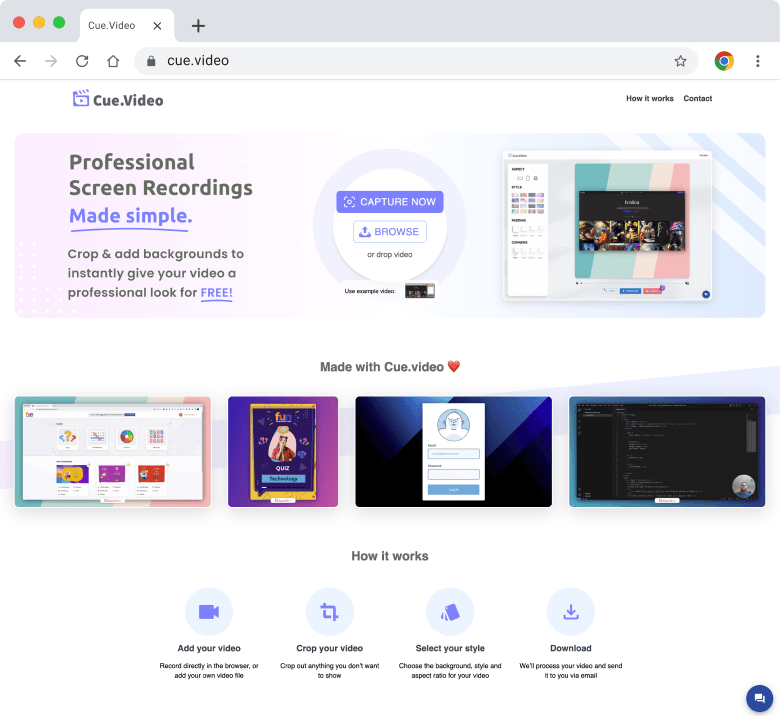Click the red heart emoji
780x716 pixels.
coord(454,367)
